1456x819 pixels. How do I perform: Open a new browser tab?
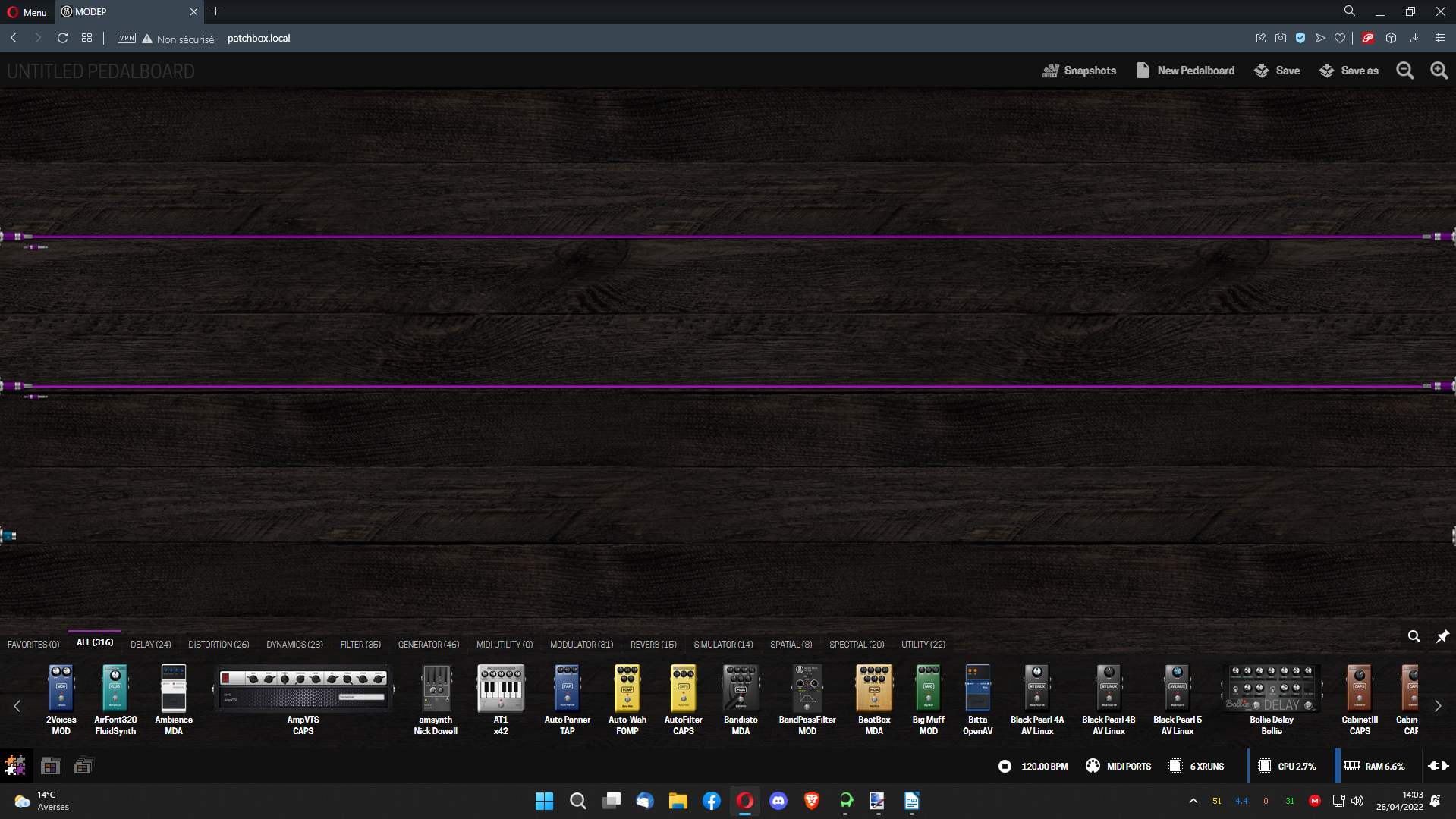coord(216,11)
